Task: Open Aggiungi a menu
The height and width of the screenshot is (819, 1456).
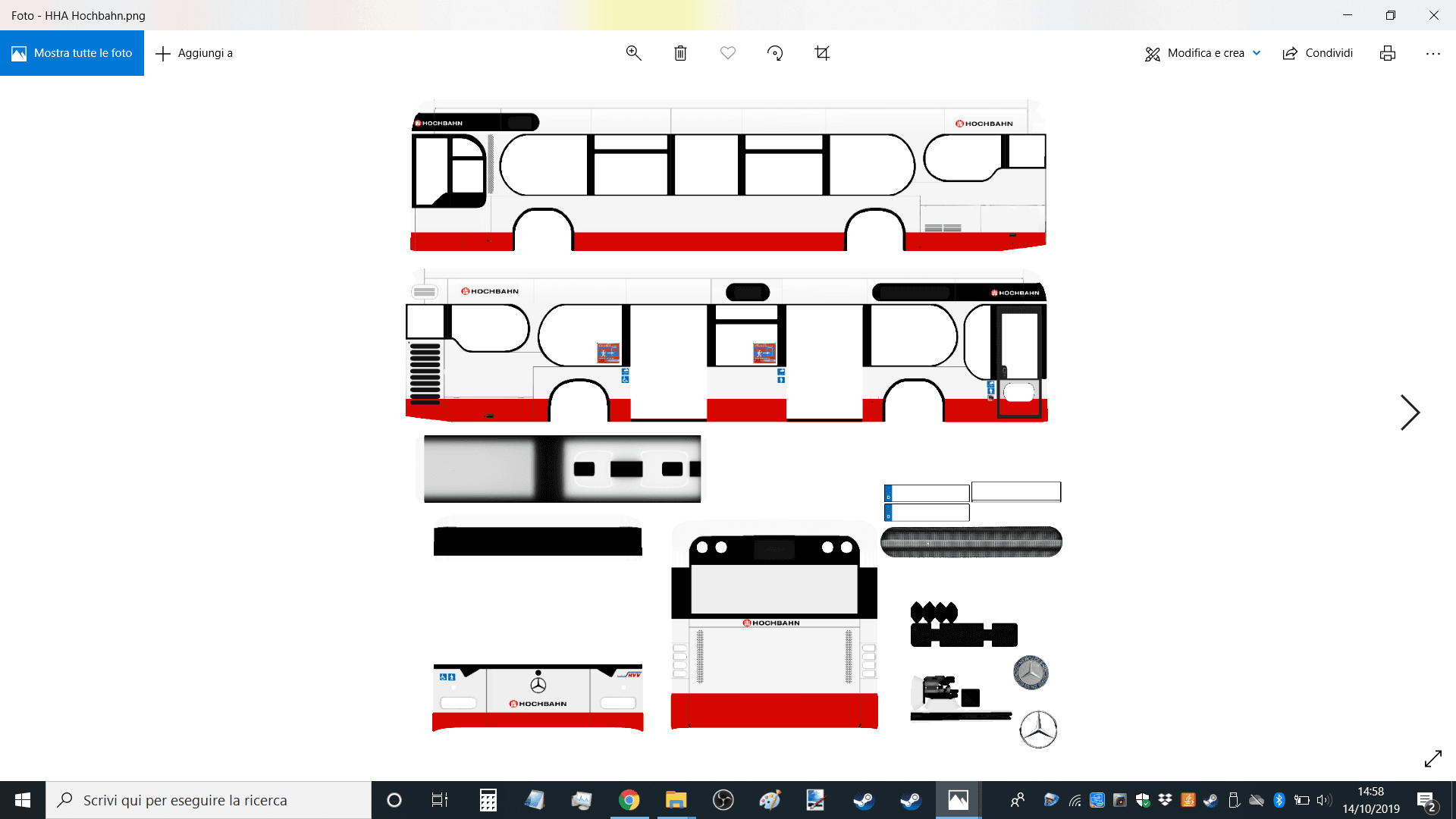Action: (194, 53)
